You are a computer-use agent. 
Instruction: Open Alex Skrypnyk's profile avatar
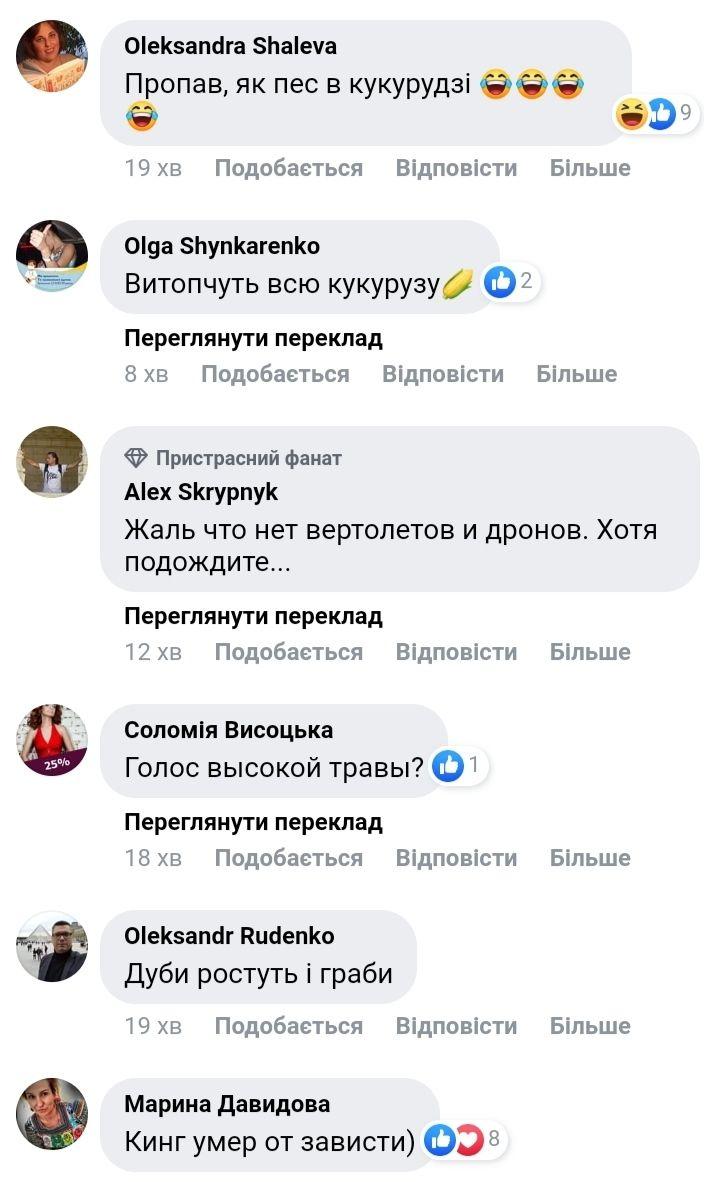pos(52,462)
